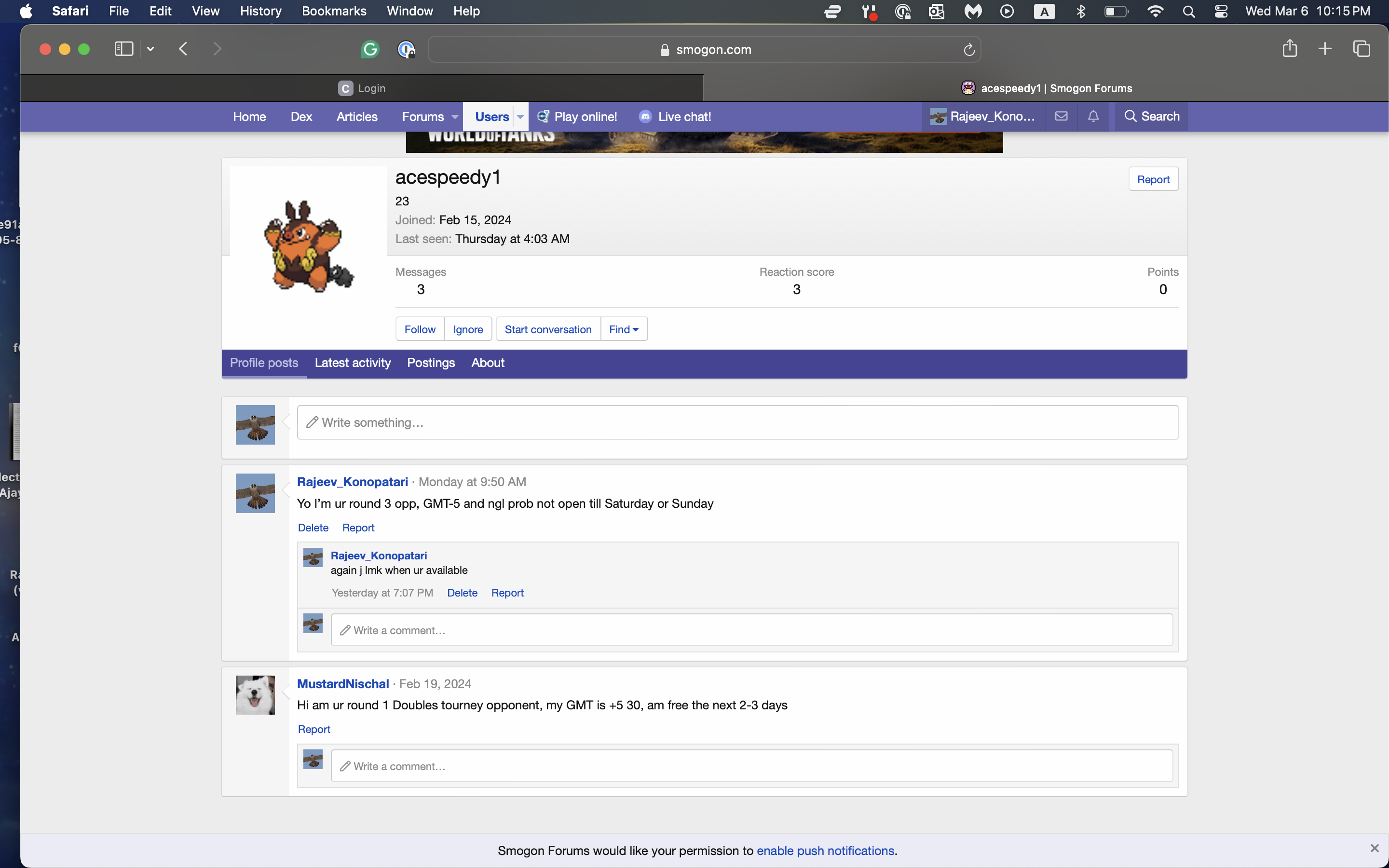Screen dimensions: 1389x868
Task: Open the Articles link
Action: coord(357,117)
